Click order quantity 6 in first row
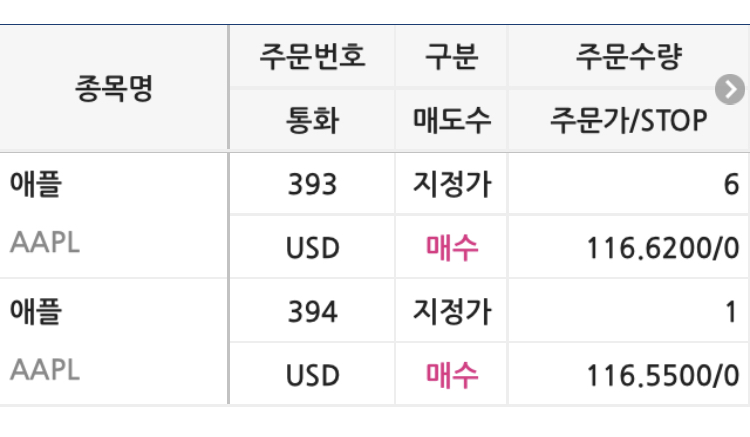This screenshot has width=750, height=437. pyautogui.click(x=731, y=184)
